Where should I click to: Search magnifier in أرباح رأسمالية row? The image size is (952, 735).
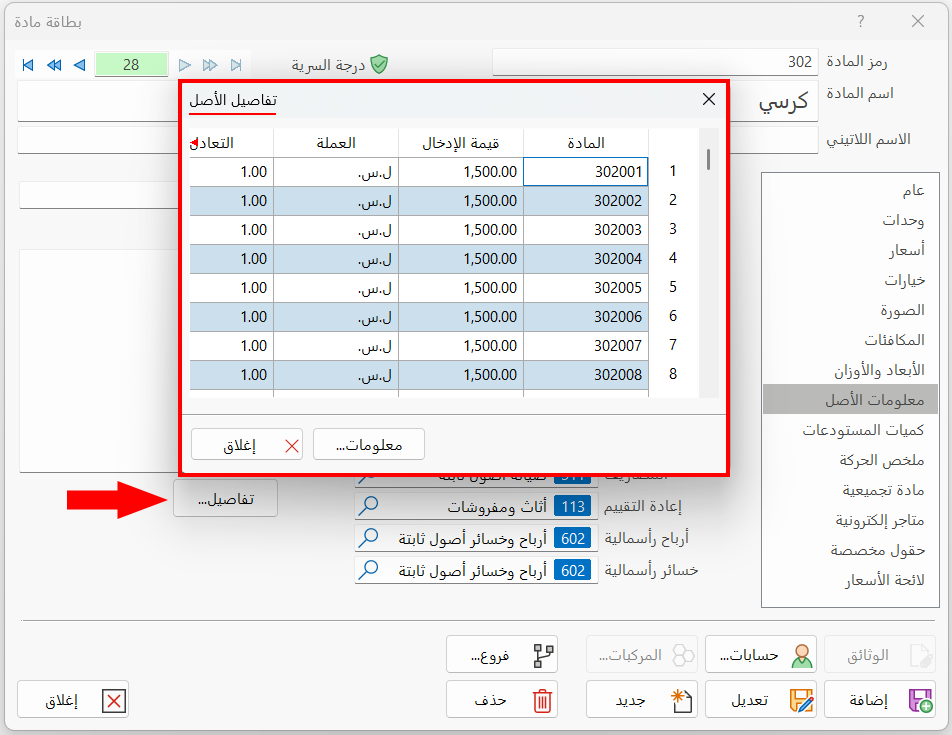369,538
